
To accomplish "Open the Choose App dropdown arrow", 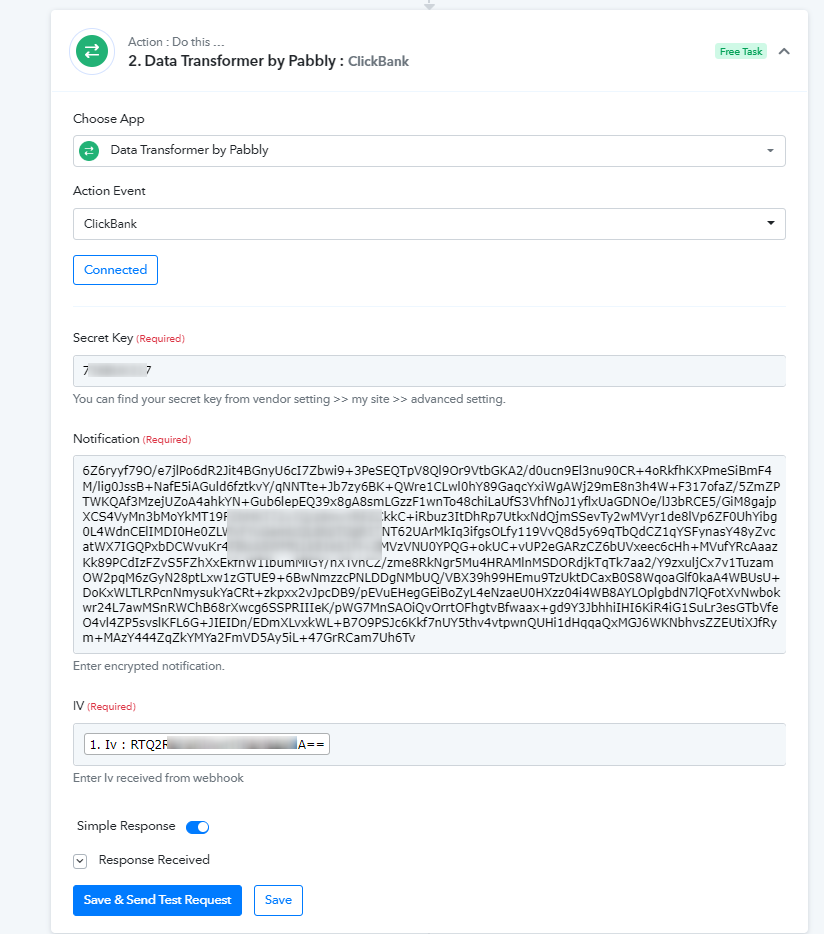I will [x=770, y=151].
